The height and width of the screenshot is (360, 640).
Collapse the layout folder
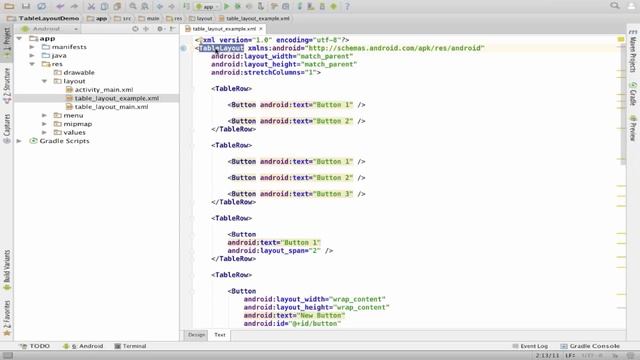[x=44, y=81]
